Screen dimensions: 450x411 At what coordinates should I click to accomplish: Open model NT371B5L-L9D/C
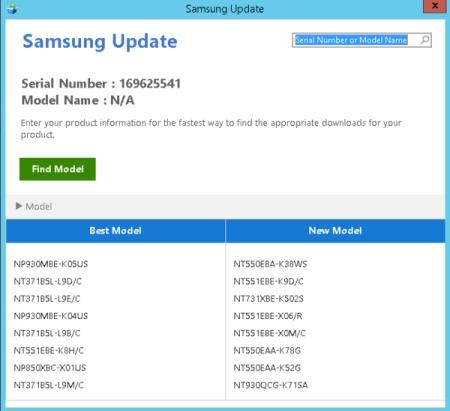pos(48,281)
